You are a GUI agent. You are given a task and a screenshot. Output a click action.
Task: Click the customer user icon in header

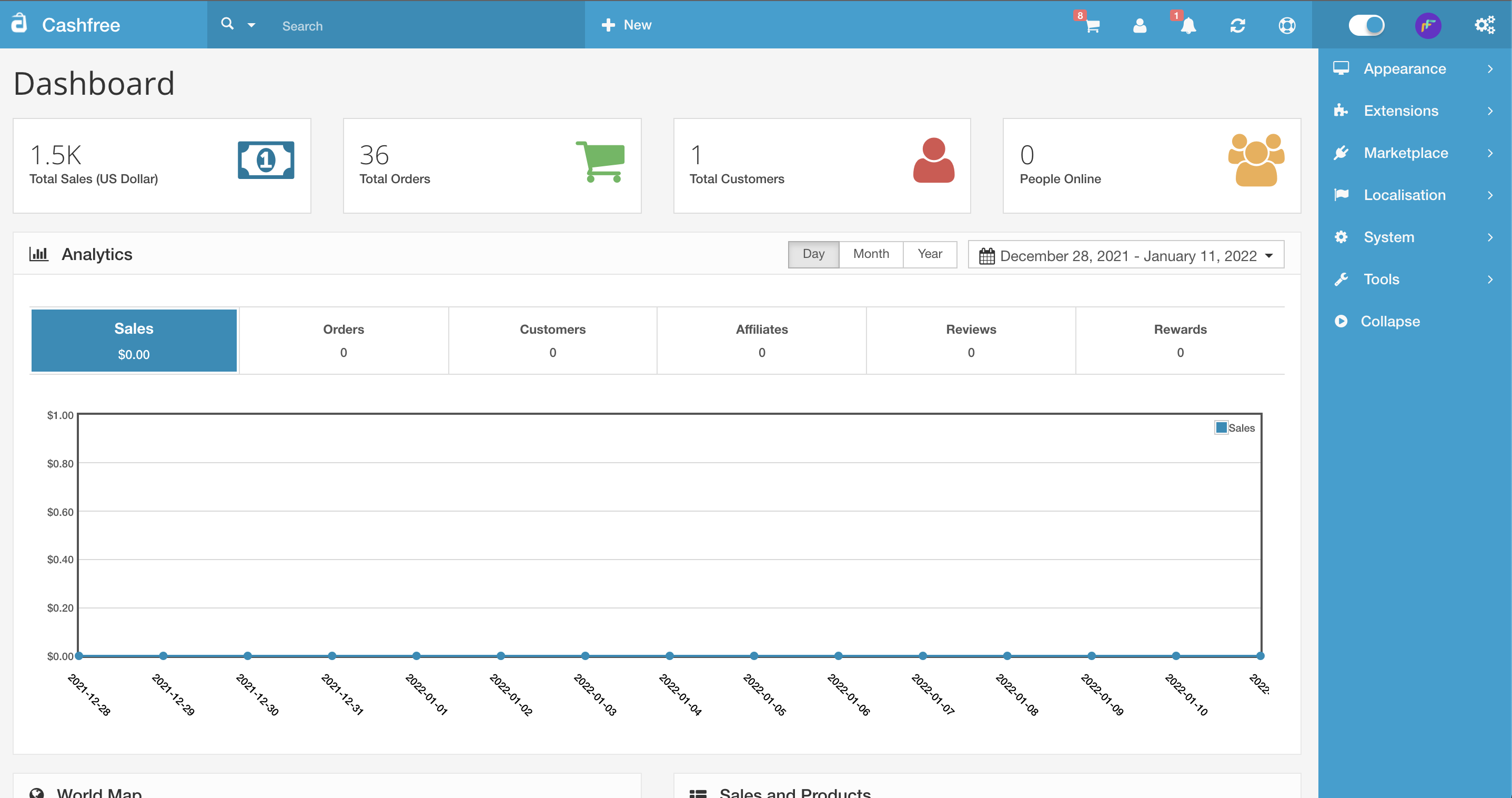tap(1140, 25)
